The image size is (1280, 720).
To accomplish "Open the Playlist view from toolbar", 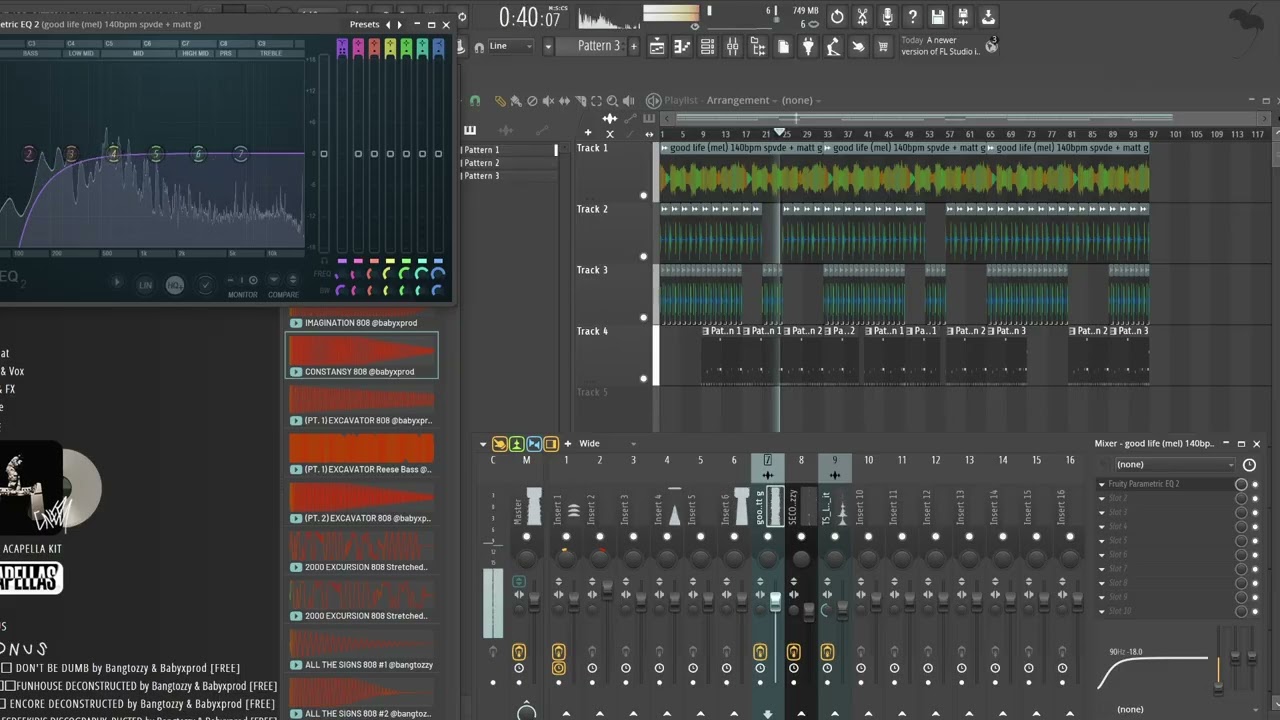I will (x=657, y=46).
